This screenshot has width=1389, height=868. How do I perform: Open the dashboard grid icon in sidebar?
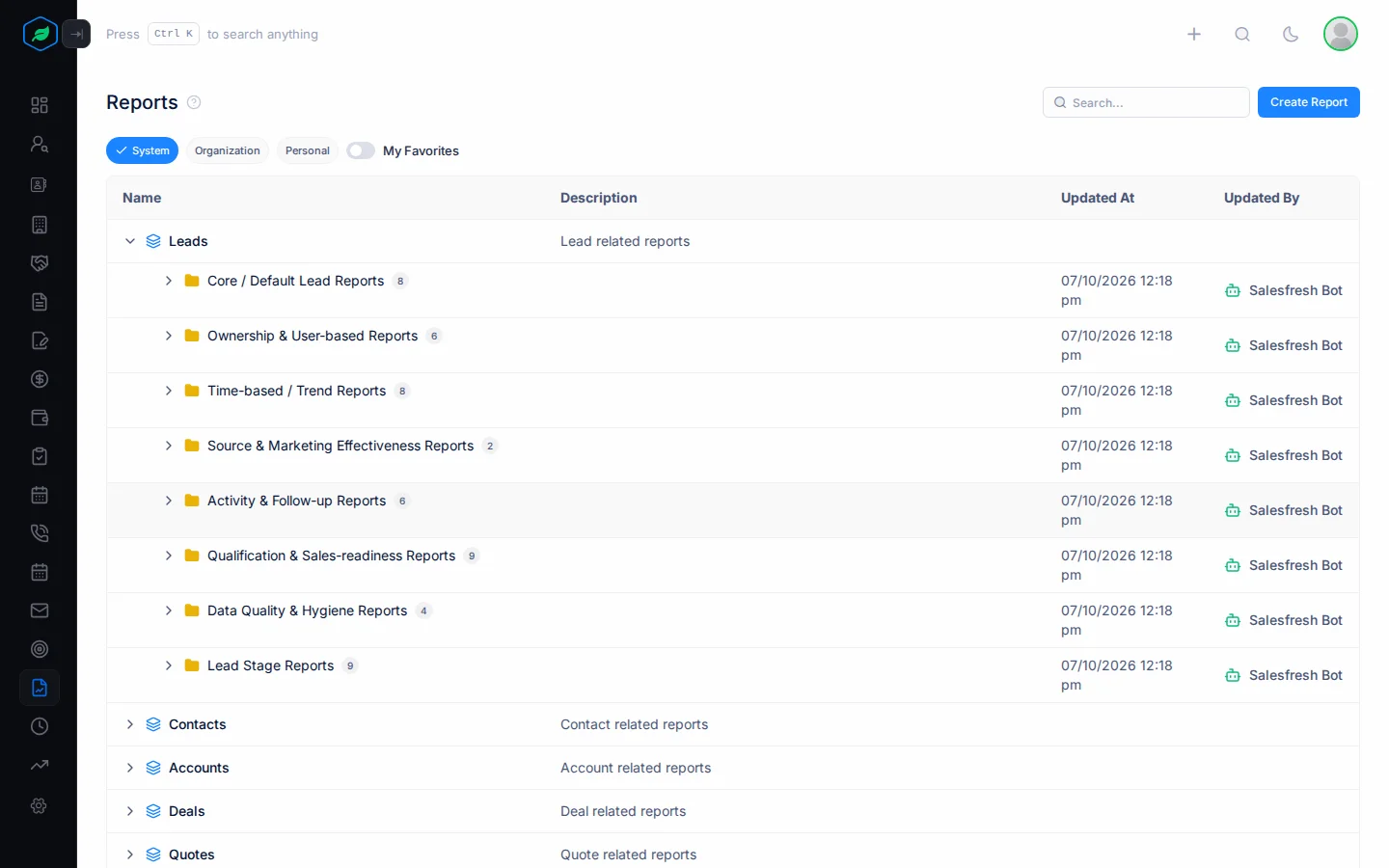(x=40, y=105)
